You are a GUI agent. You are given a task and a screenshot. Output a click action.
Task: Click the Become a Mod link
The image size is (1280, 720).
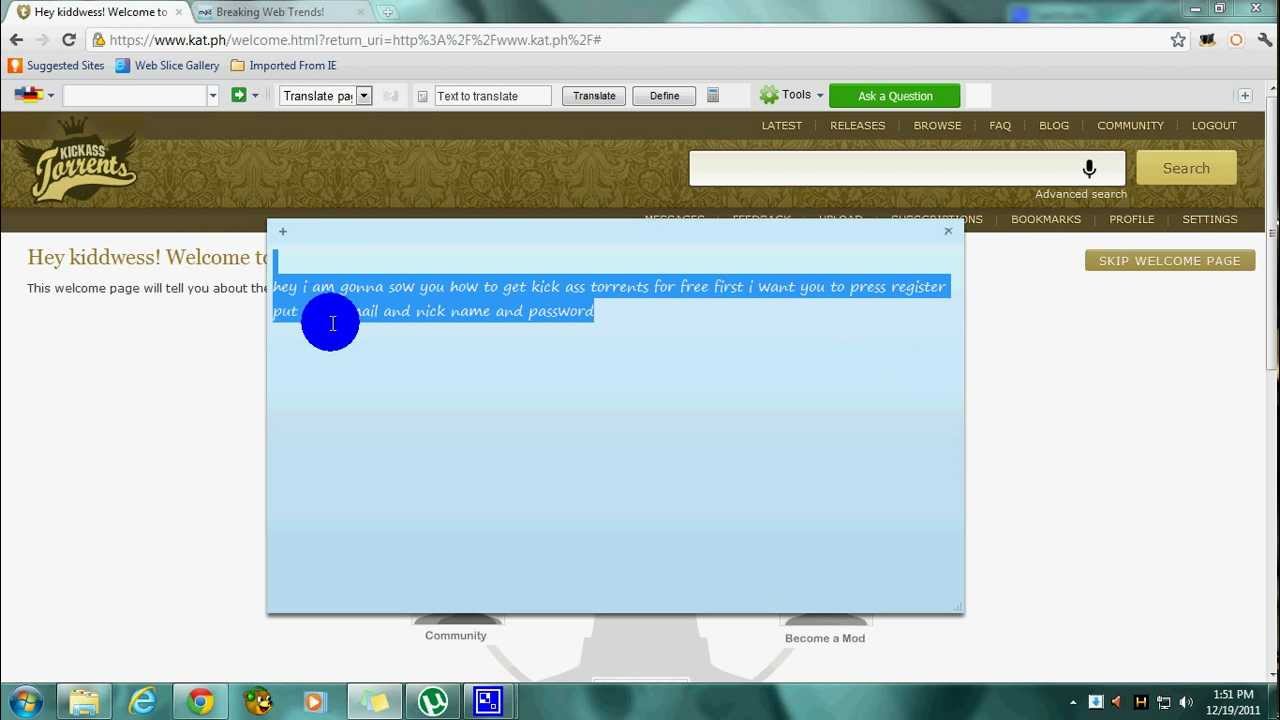pyautogui.click(x=825, y=638)
